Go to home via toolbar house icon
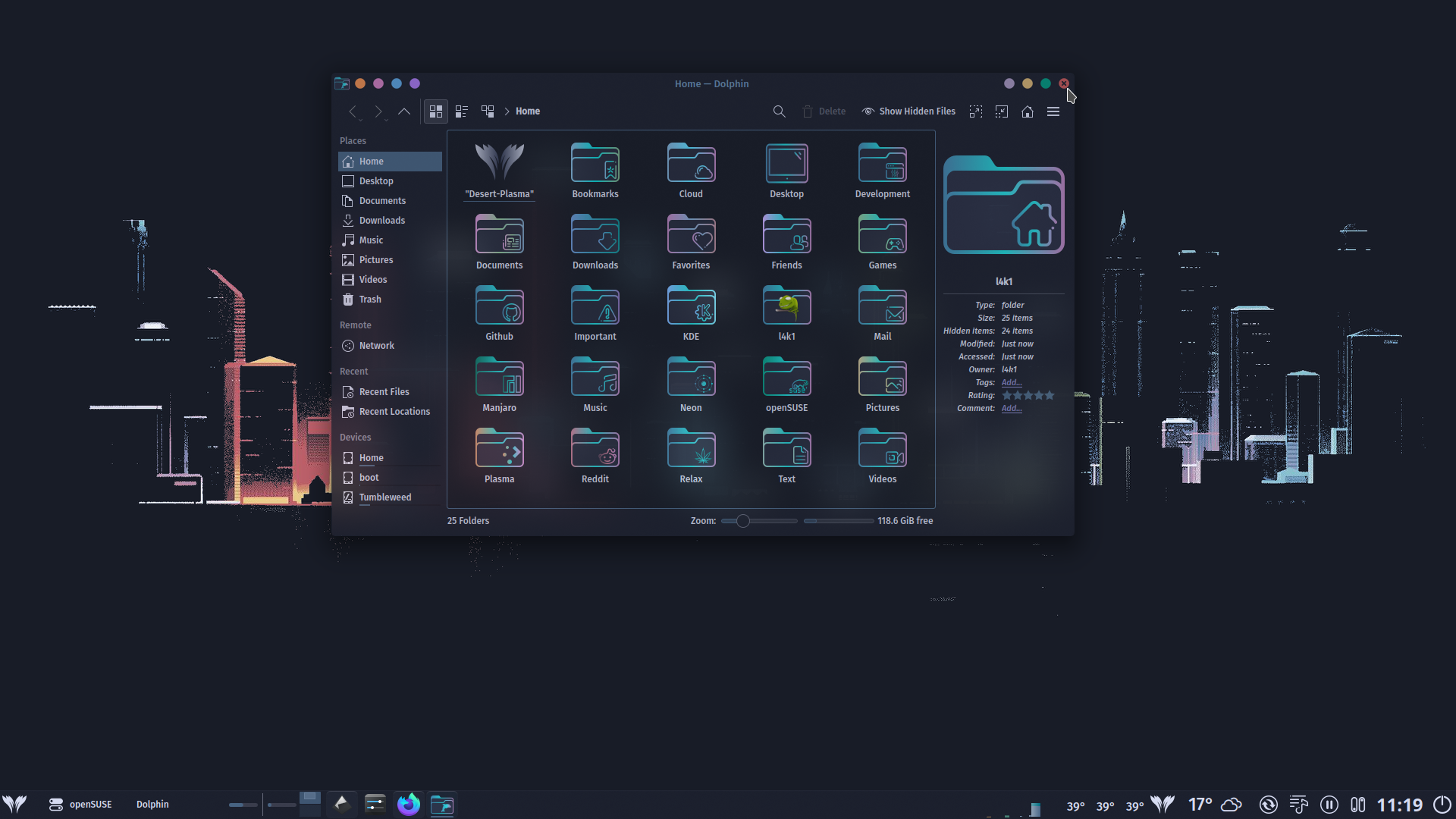Screen dimensions: 1456x819 coord(1028,111)
